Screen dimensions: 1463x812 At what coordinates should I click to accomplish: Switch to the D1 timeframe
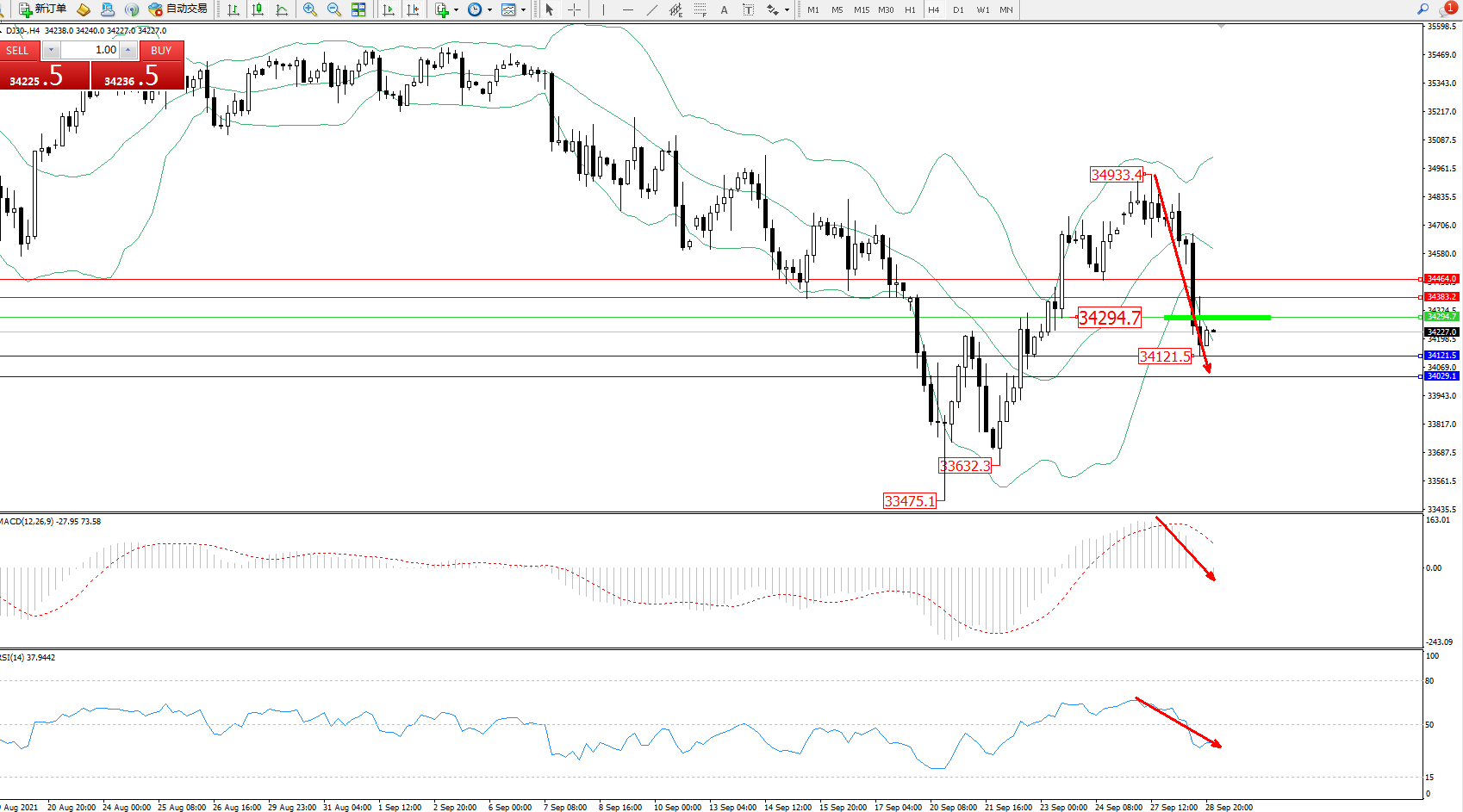click(958, 9)
